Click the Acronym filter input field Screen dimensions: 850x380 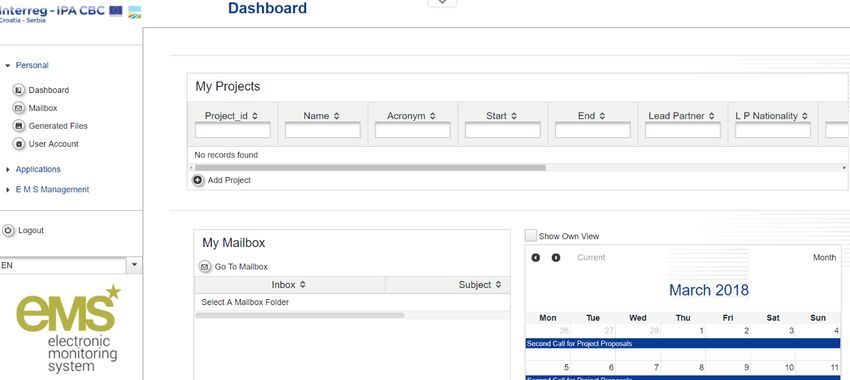413,130
